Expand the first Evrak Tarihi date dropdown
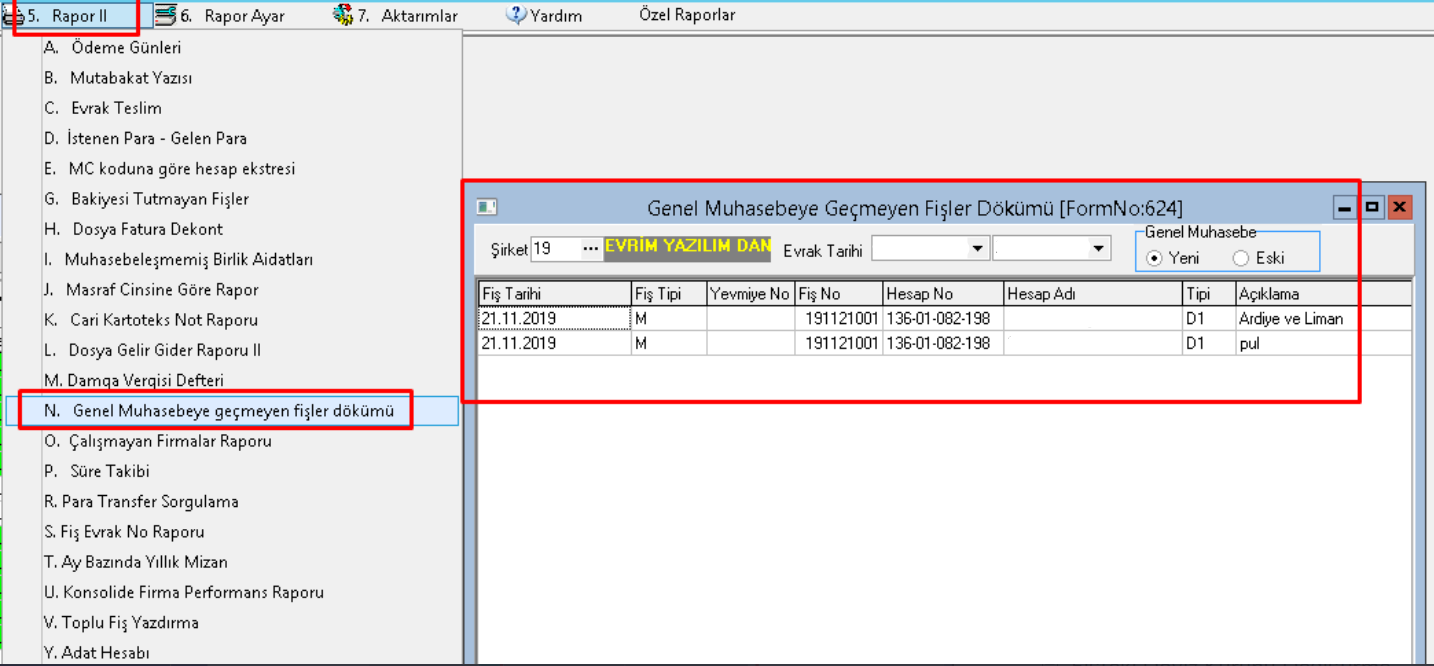 pos(977,249)
